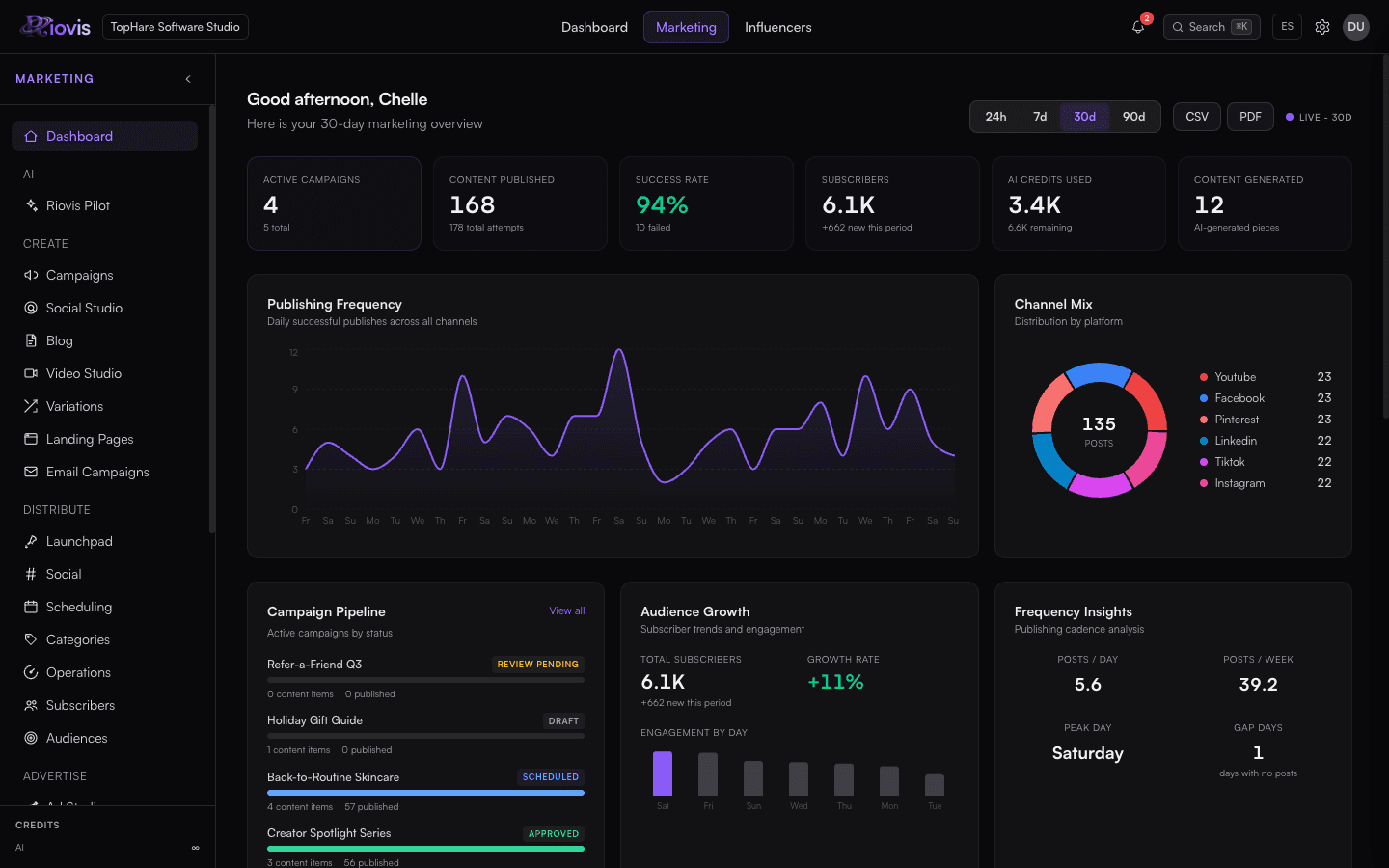Click the Pinterest legend entry
Viewport: 1389px width, 868px height.
click(x=1266, y=420)
